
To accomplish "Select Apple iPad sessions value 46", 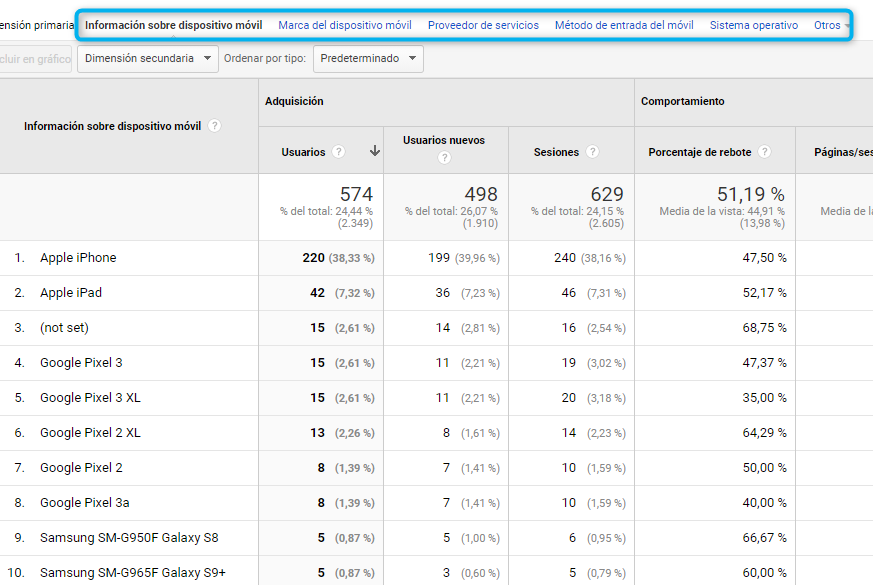I will tap(568, 293).
